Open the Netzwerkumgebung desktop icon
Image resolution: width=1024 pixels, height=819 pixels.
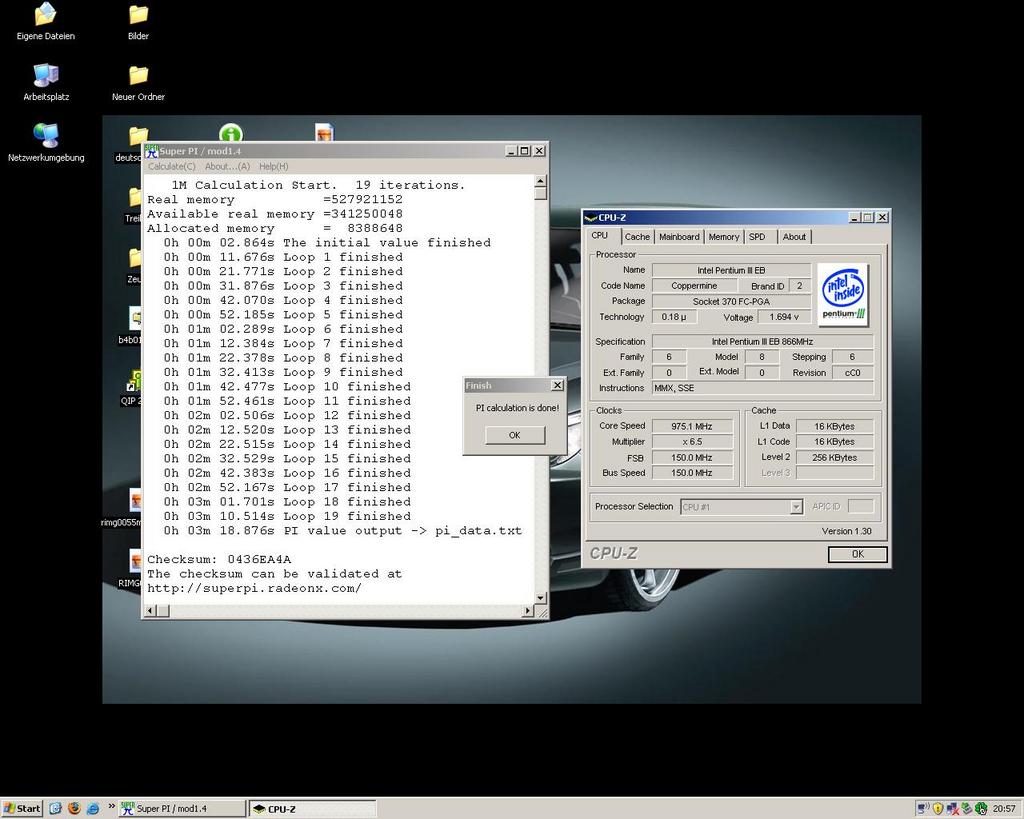(46, 143)
